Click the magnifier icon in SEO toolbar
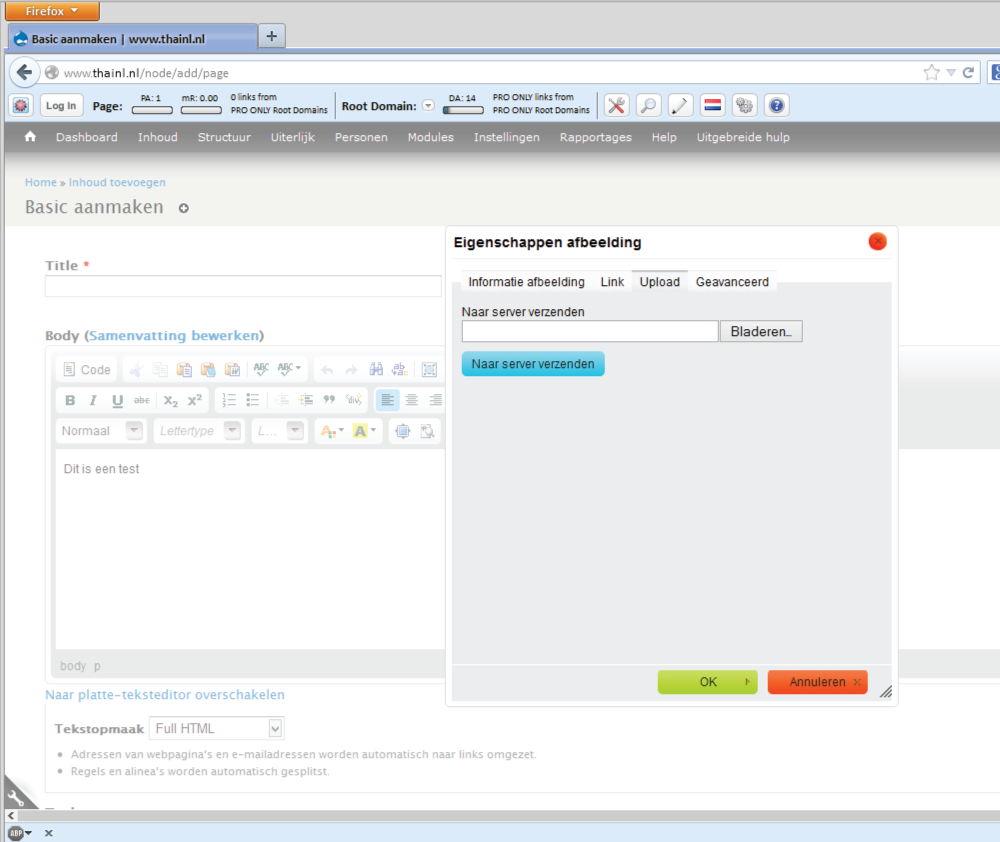 (649, 106)
